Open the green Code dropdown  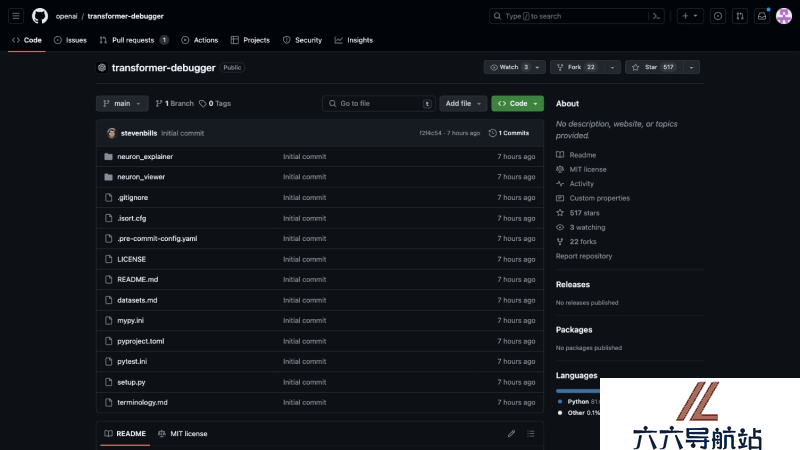[517, 104]
